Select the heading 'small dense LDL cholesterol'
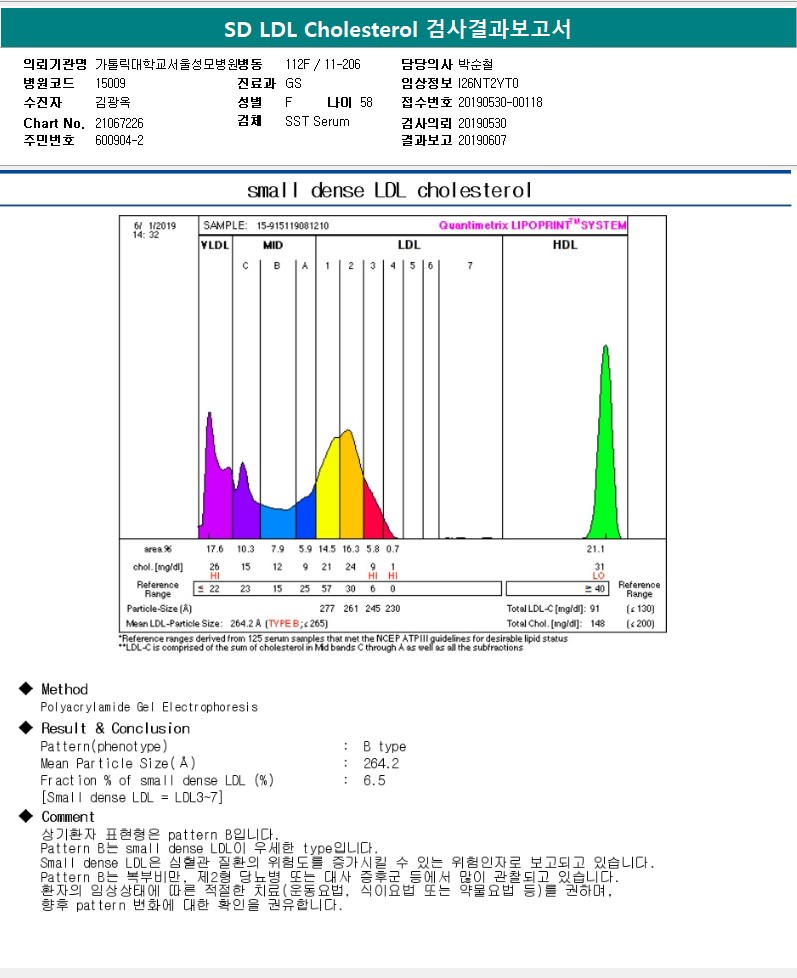797x978 pixels. point(389,190)
